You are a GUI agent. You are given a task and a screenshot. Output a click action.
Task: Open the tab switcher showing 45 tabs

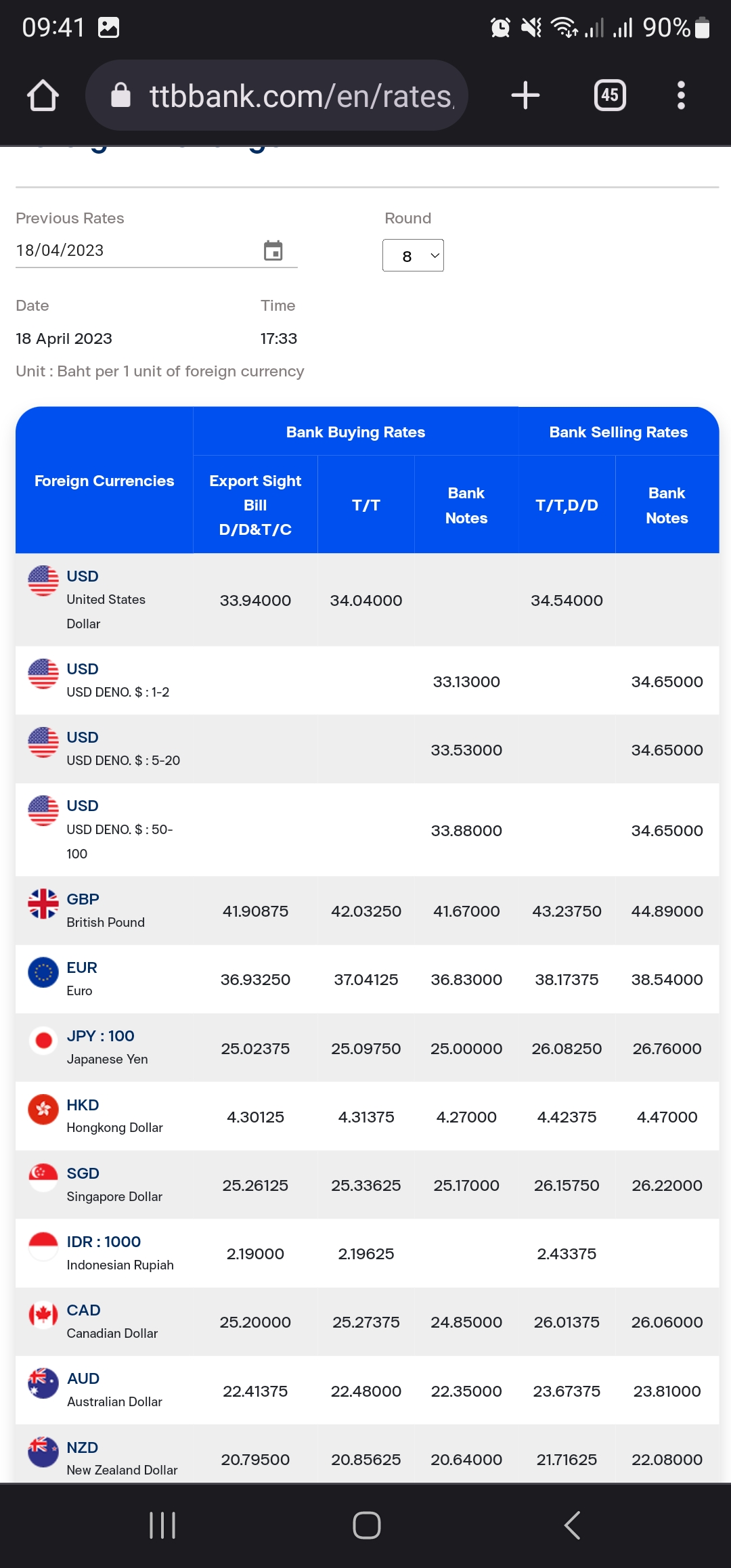tap(610, 95)
